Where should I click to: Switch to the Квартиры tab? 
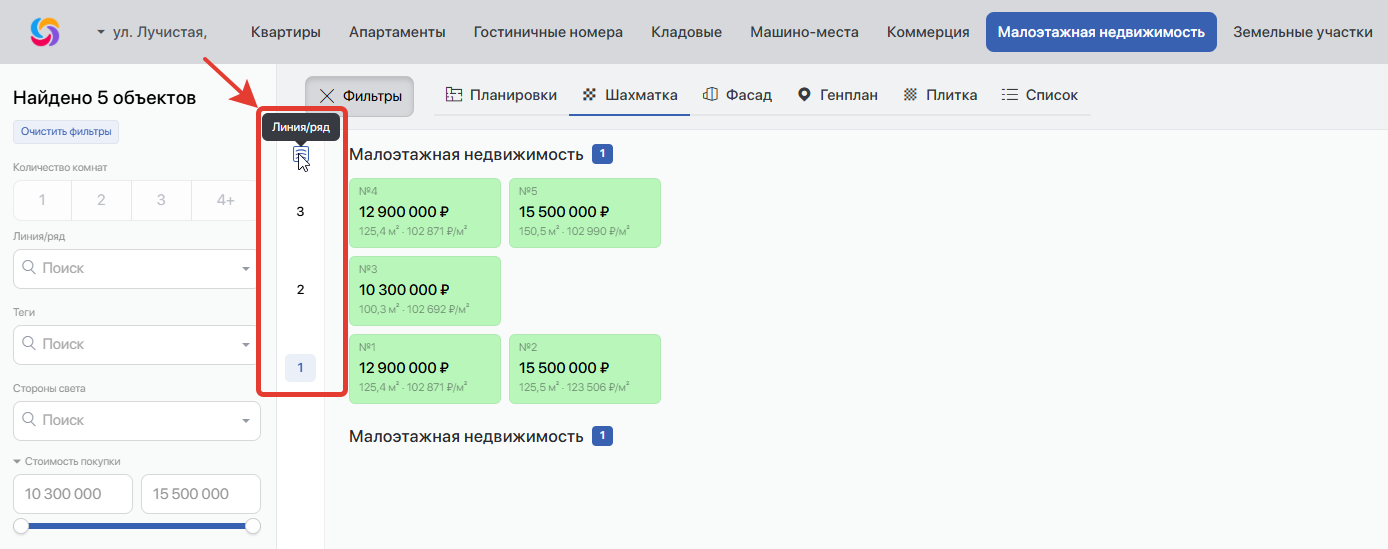[286, 32]
